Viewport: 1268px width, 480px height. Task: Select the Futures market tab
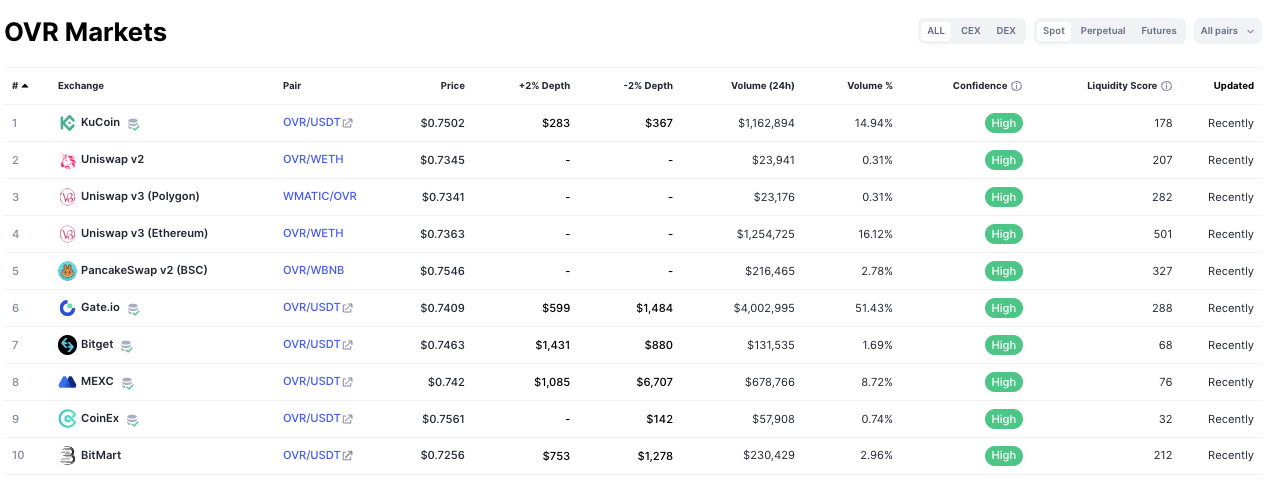pos(1158,31)
